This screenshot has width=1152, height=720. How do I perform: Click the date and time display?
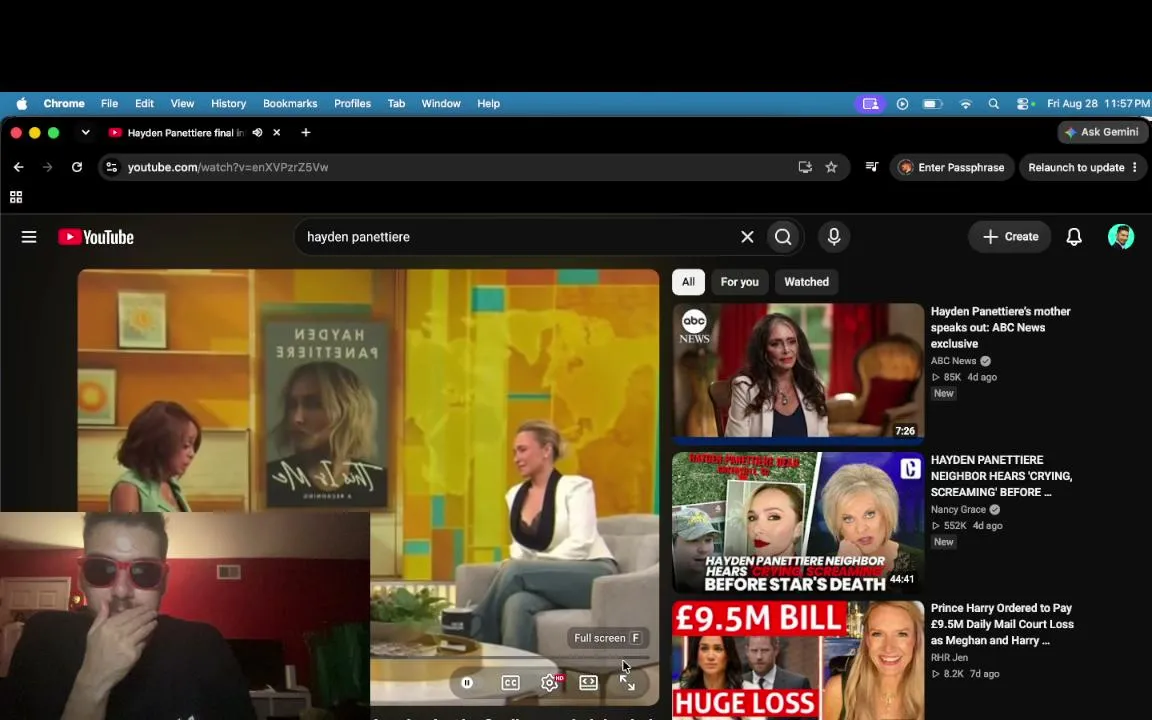1098,104
